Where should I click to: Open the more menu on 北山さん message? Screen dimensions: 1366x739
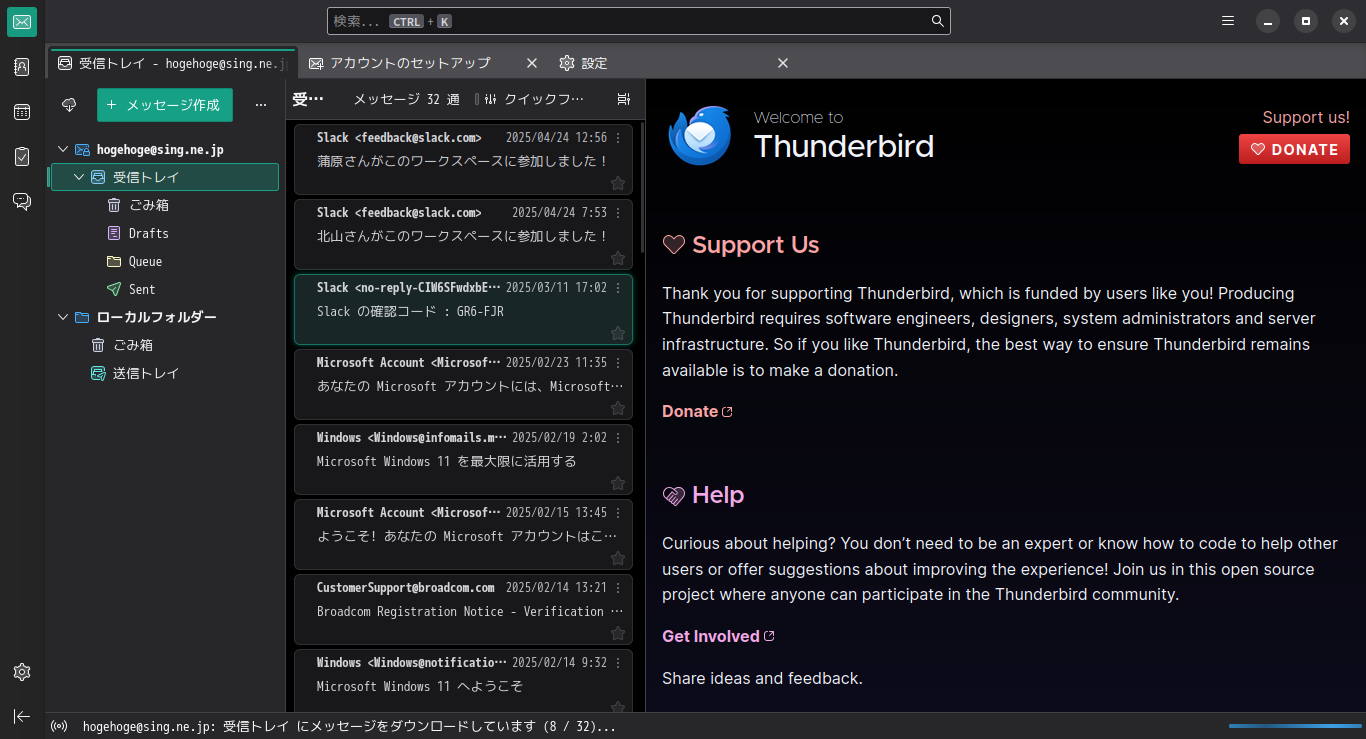pos(618,213)
